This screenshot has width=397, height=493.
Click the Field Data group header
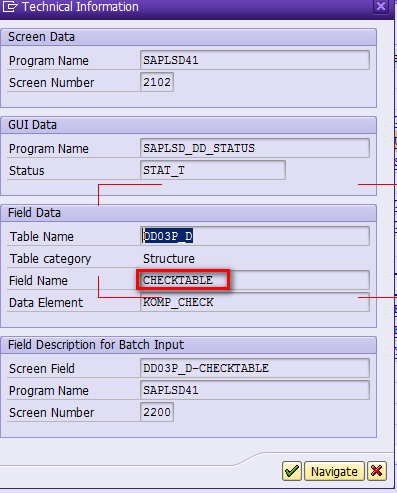[188, 213]
